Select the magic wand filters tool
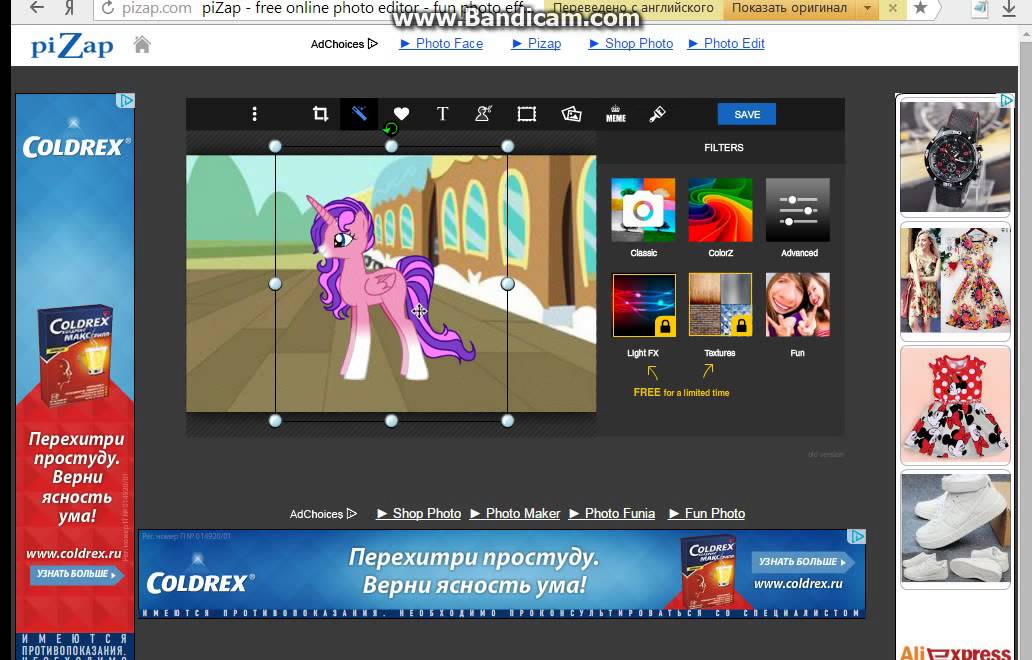This screenshot has height=660, width=1032. (359, 114)
